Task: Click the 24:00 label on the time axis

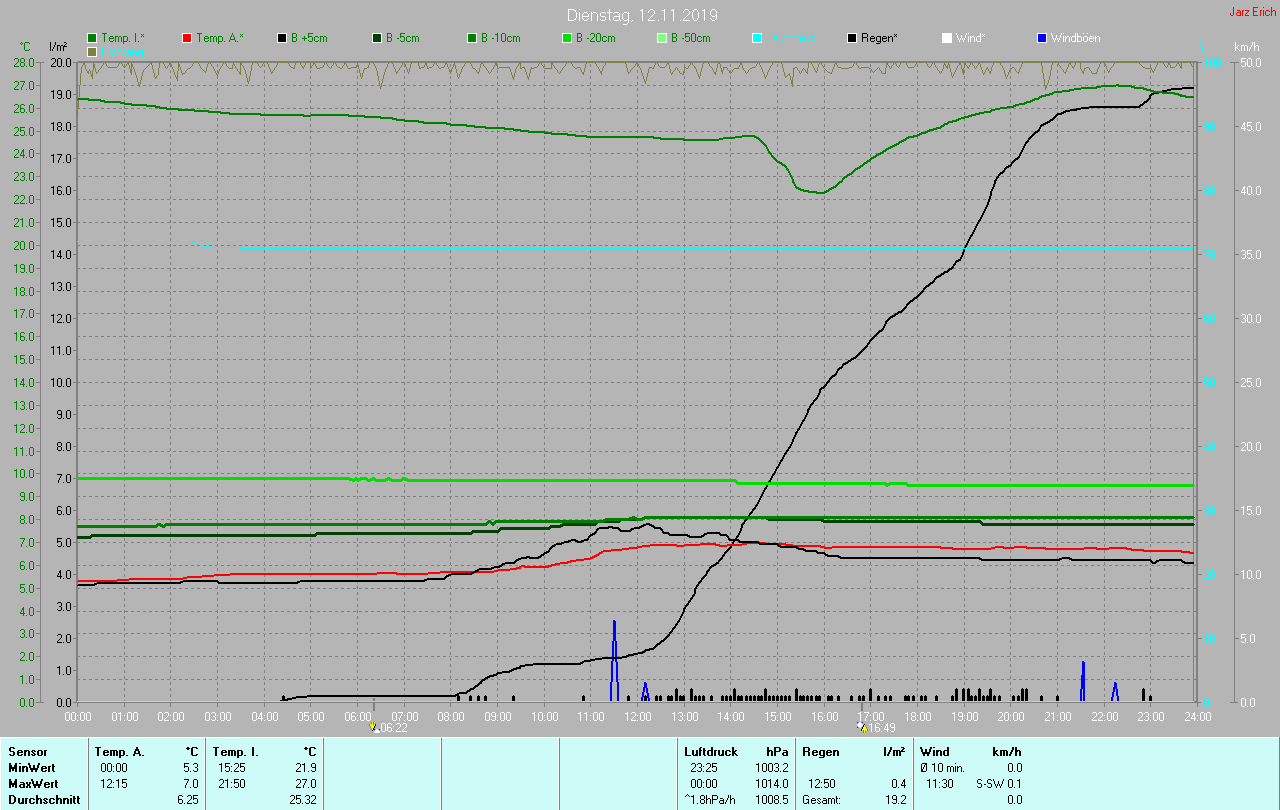Action: pos(1197,716)
